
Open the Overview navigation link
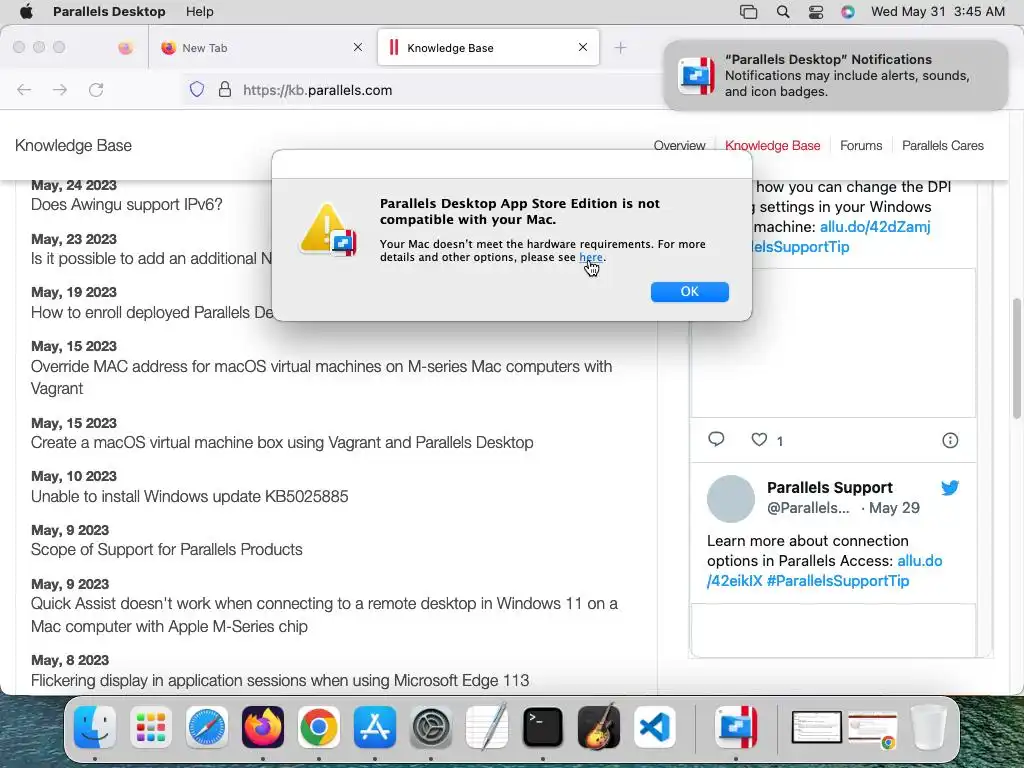pyautogui.click(x=679, y=146)
